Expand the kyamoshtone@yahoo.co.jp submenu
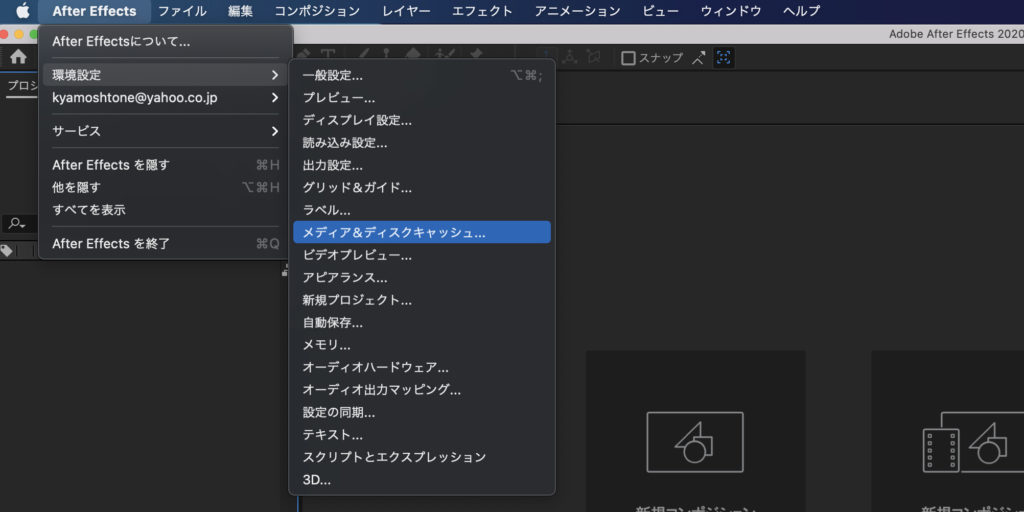Viewport: 1024px width, 512px height. pyautogui.click(x=165, y=98)
